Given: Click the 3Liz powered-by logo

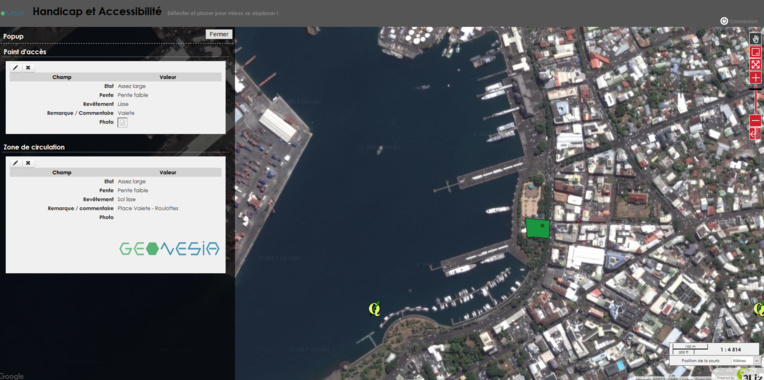Looking at the screenshot, I should [750, 374].
